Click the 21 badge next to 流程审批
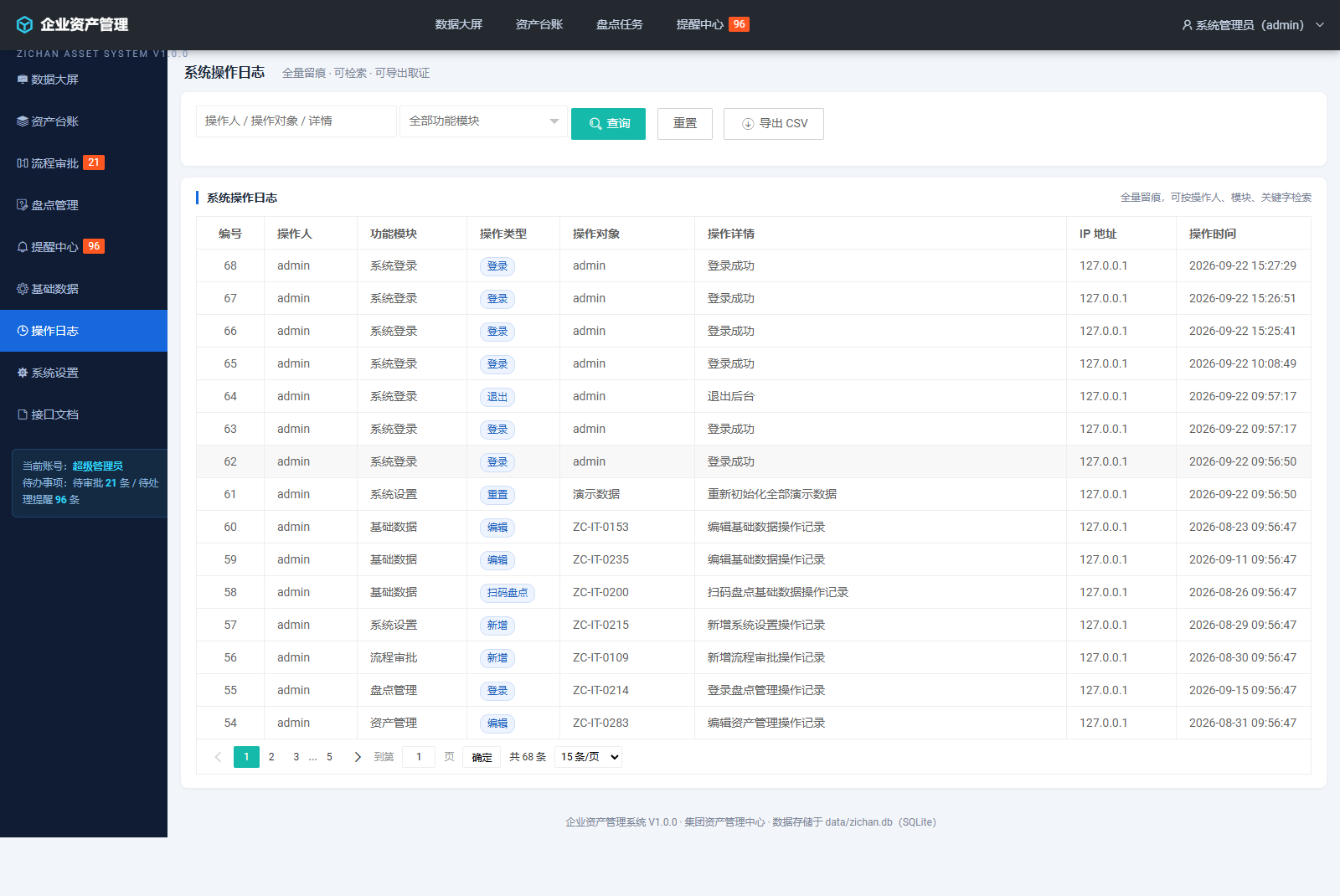This screenshot has width=1340, height=896. (x=94, y=162)
